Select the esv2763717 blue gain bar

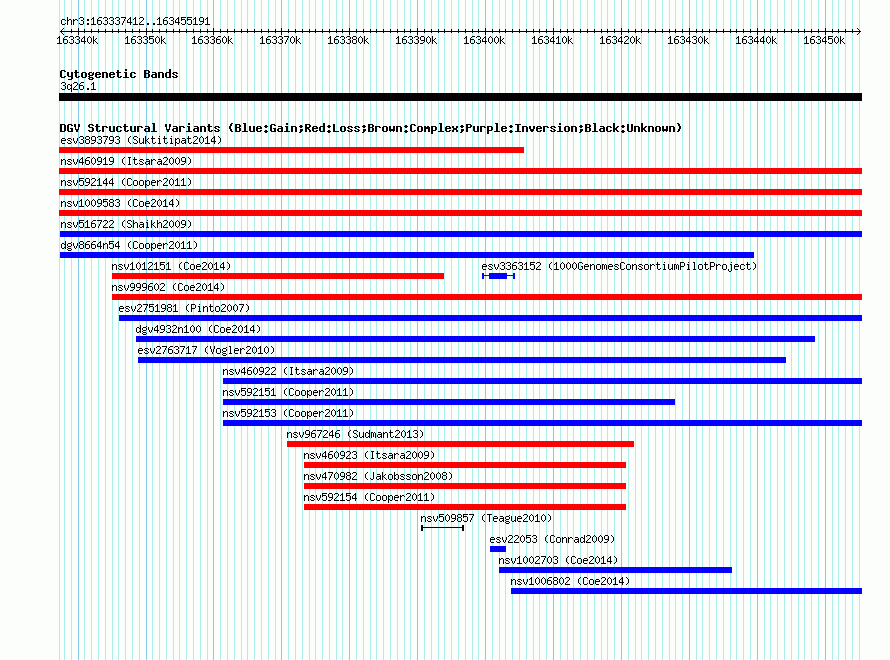click(x=462, y=360)
